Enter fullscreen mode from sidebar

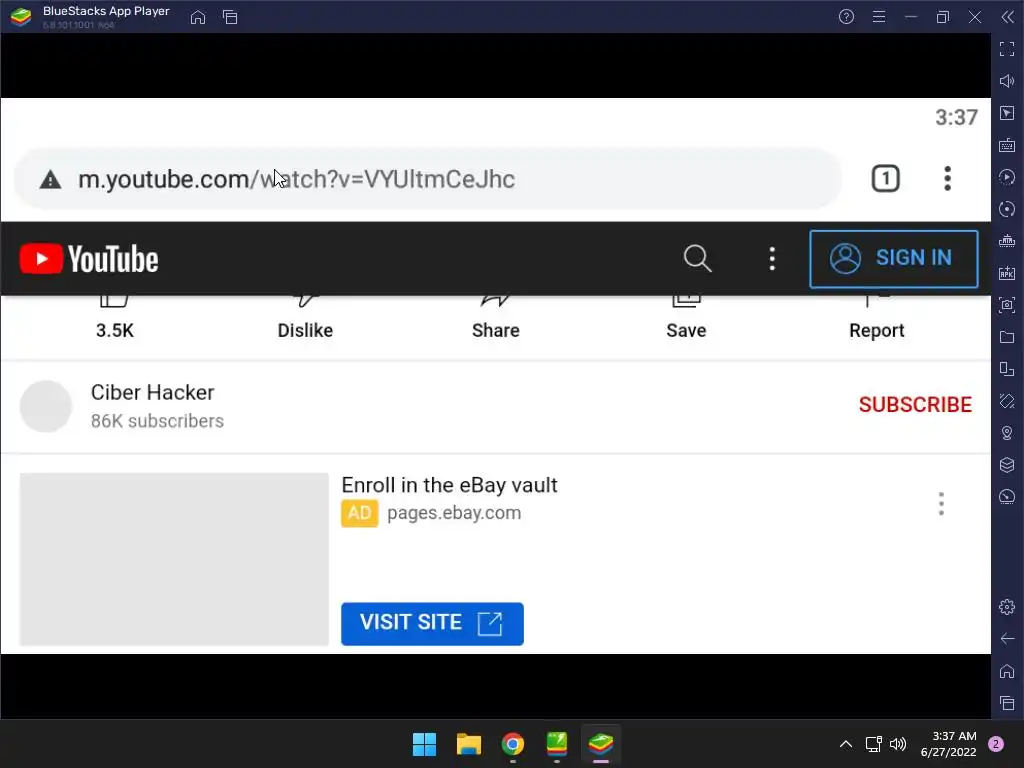[1007, 49]
